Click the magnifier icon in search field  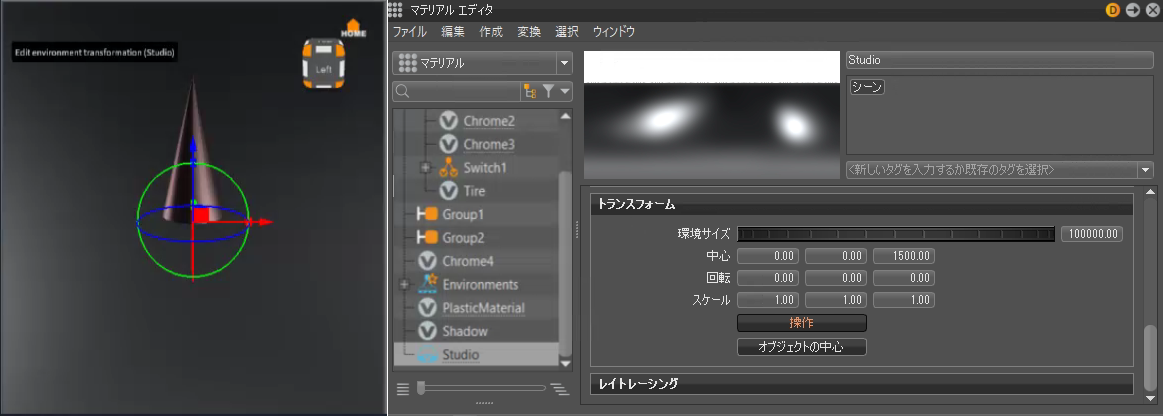[402, 91]
